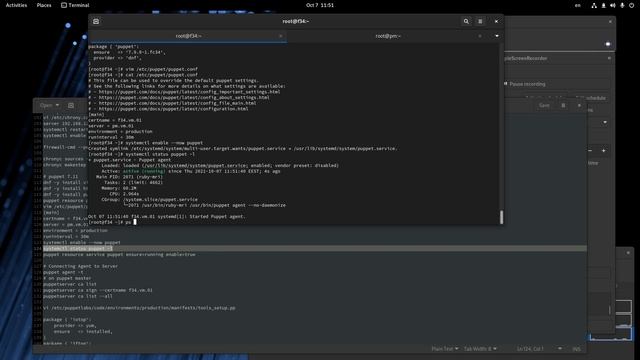Switch to the root@f34 terminal tab

(x=188, y=36)
